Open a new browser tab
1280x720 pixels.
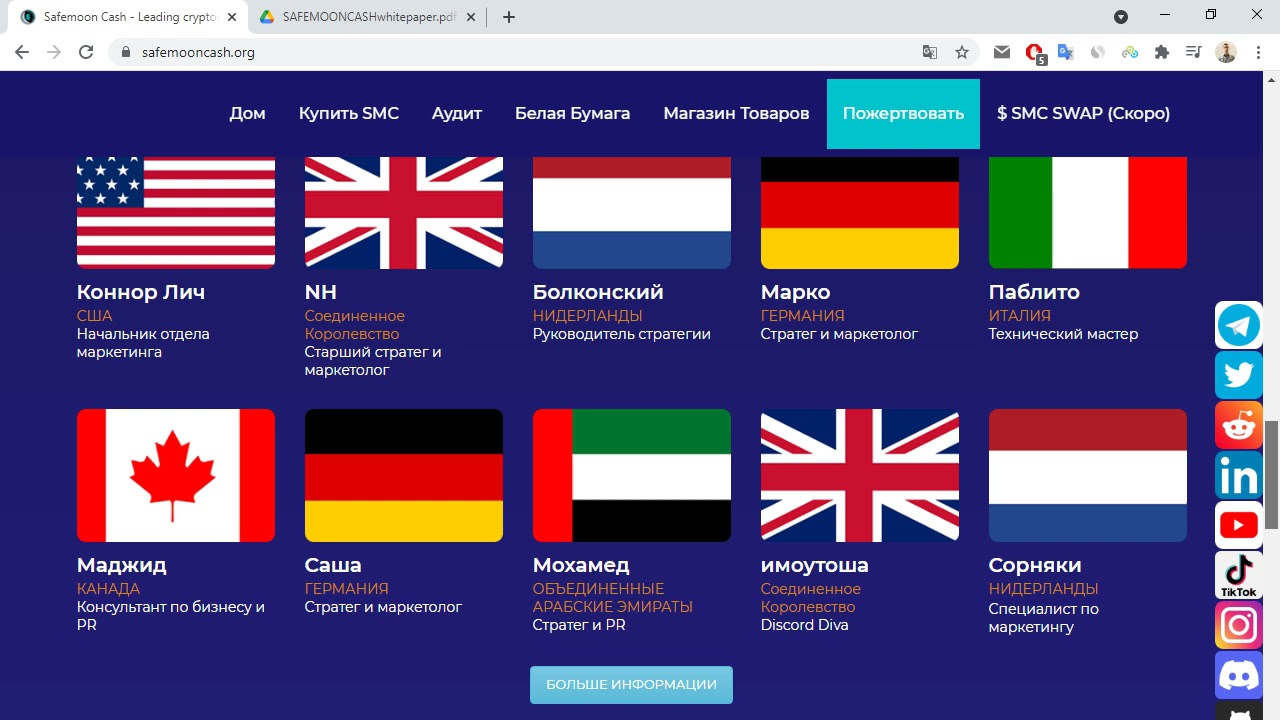point(509,17)
